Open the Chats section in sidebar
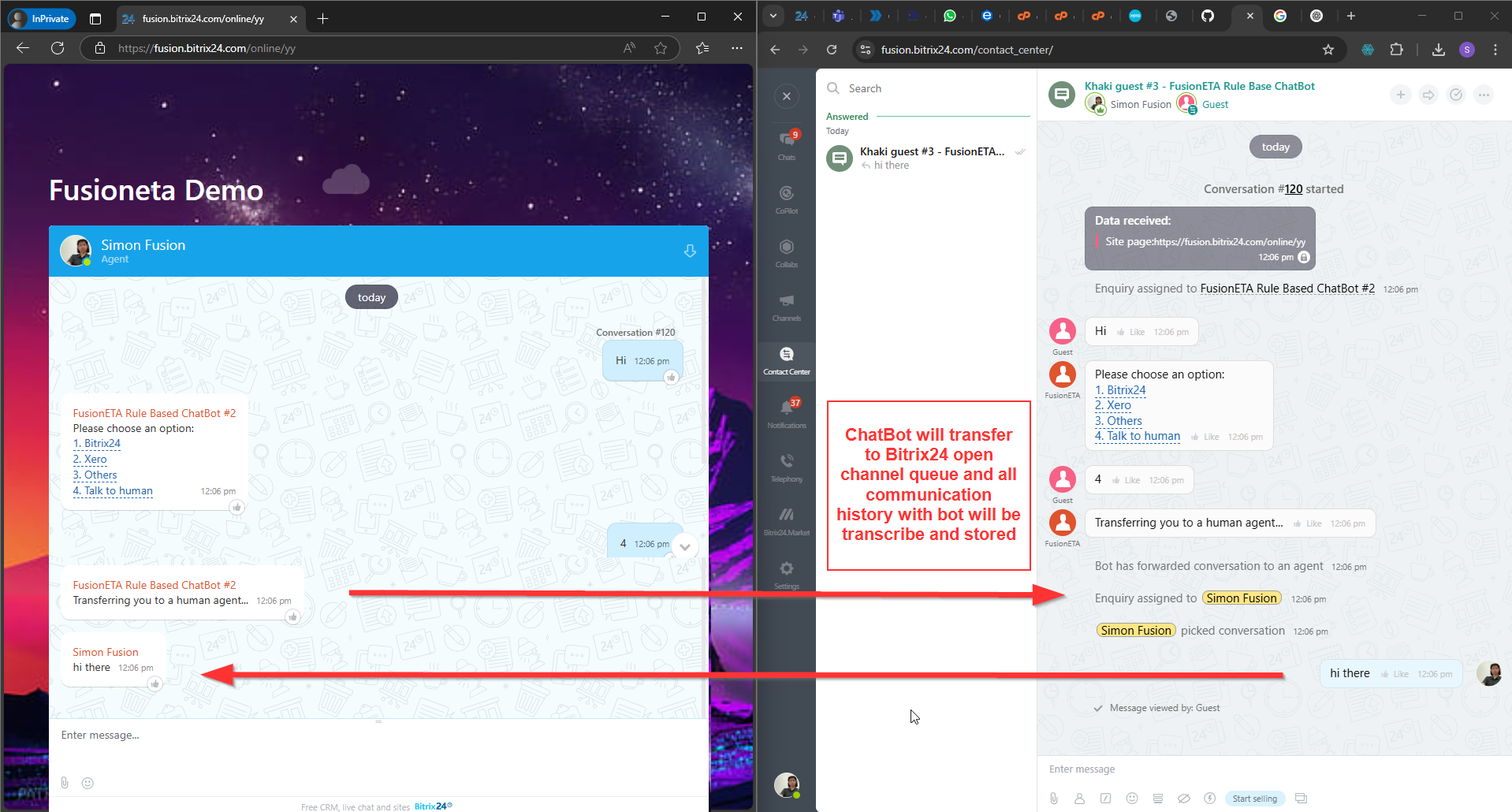Viewport: 1512px width, 812px height. (x=787, y=143)
